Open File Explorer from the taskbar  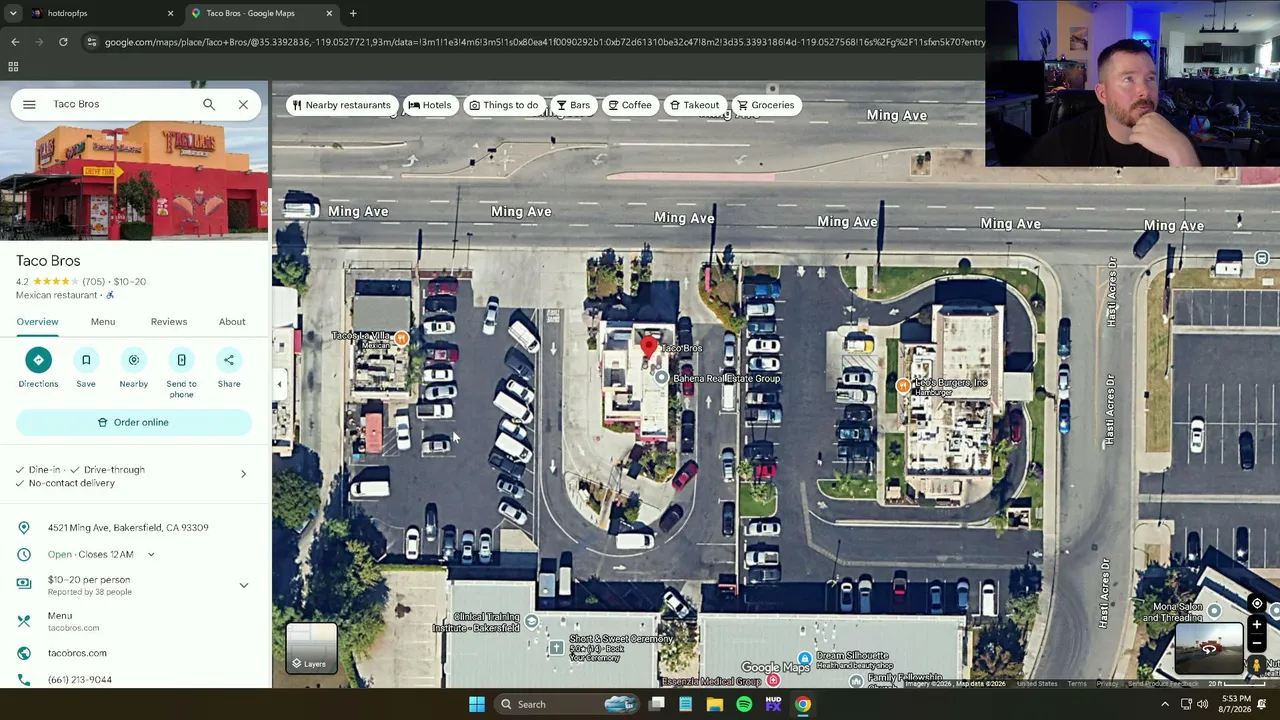[714, 704]
